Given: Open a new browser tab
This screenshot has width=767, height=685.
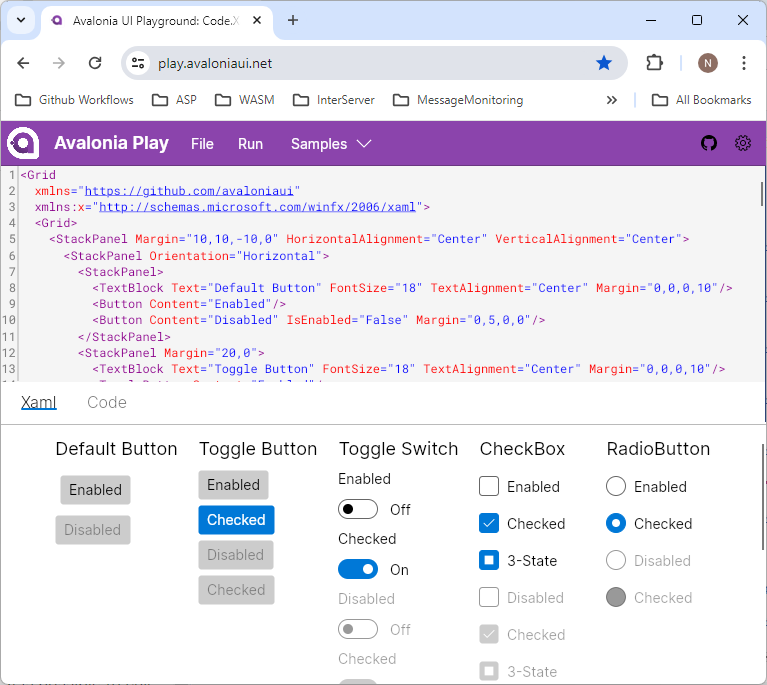Looking at the screenshot, I should (293, 20).
